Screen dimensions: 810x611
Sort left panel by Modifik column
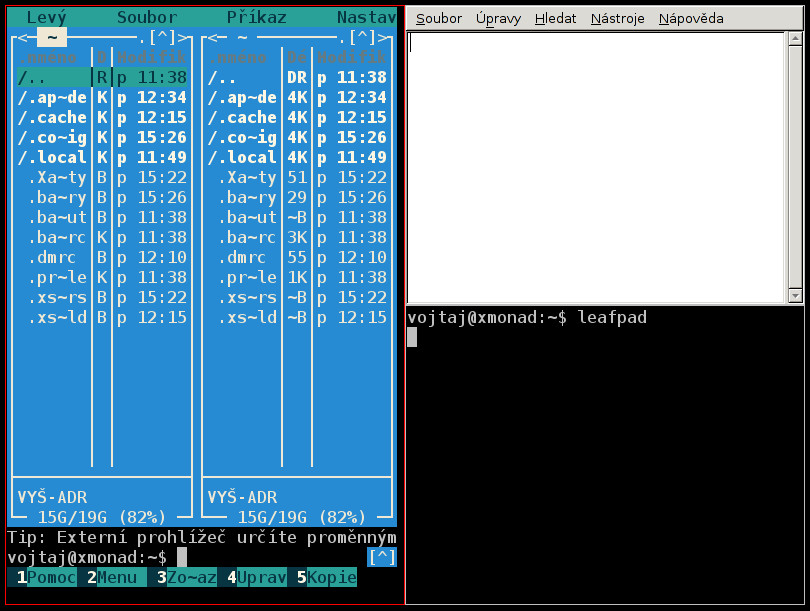[x=151, y=57]
